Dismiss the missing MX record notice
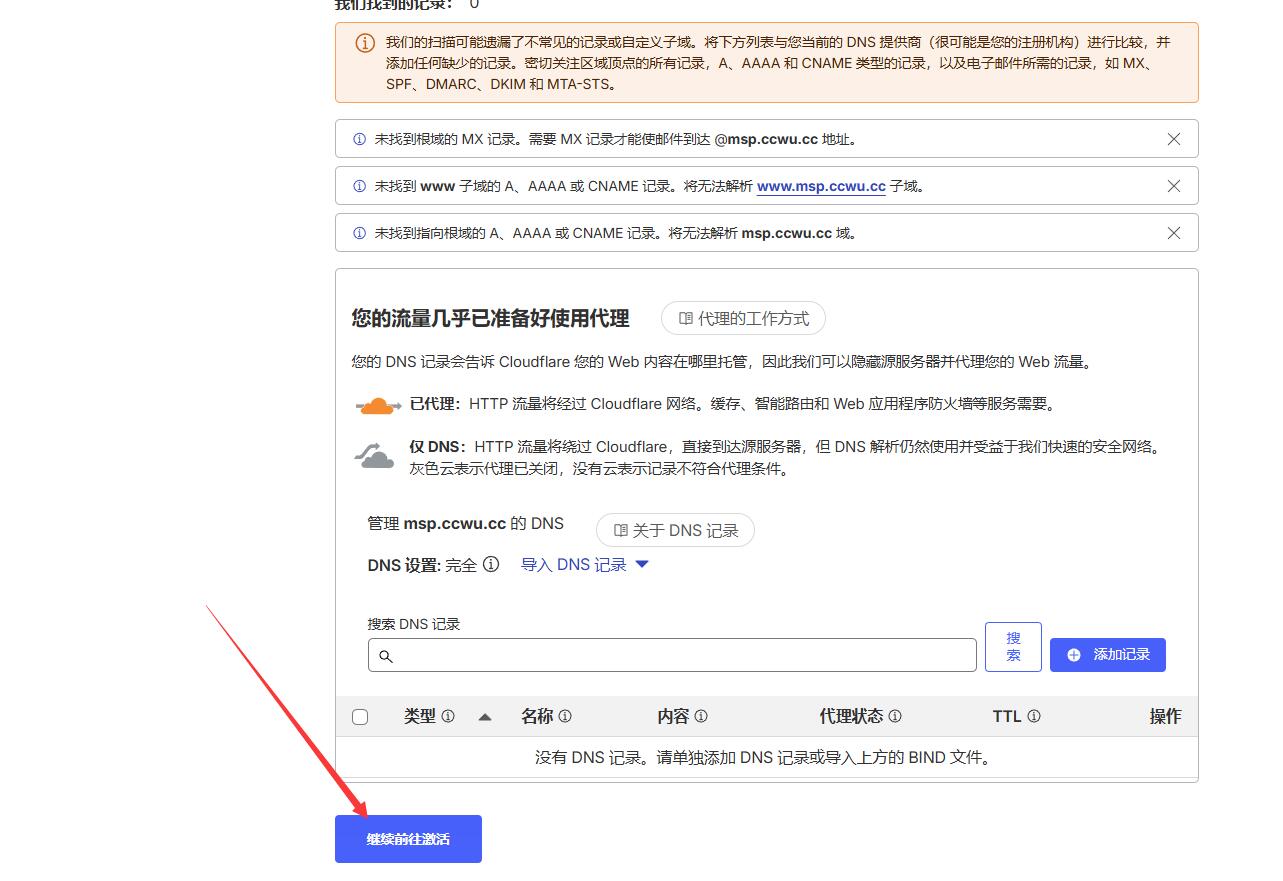Viewport: 1283px width, 881px height. (x=1174, y=139)
